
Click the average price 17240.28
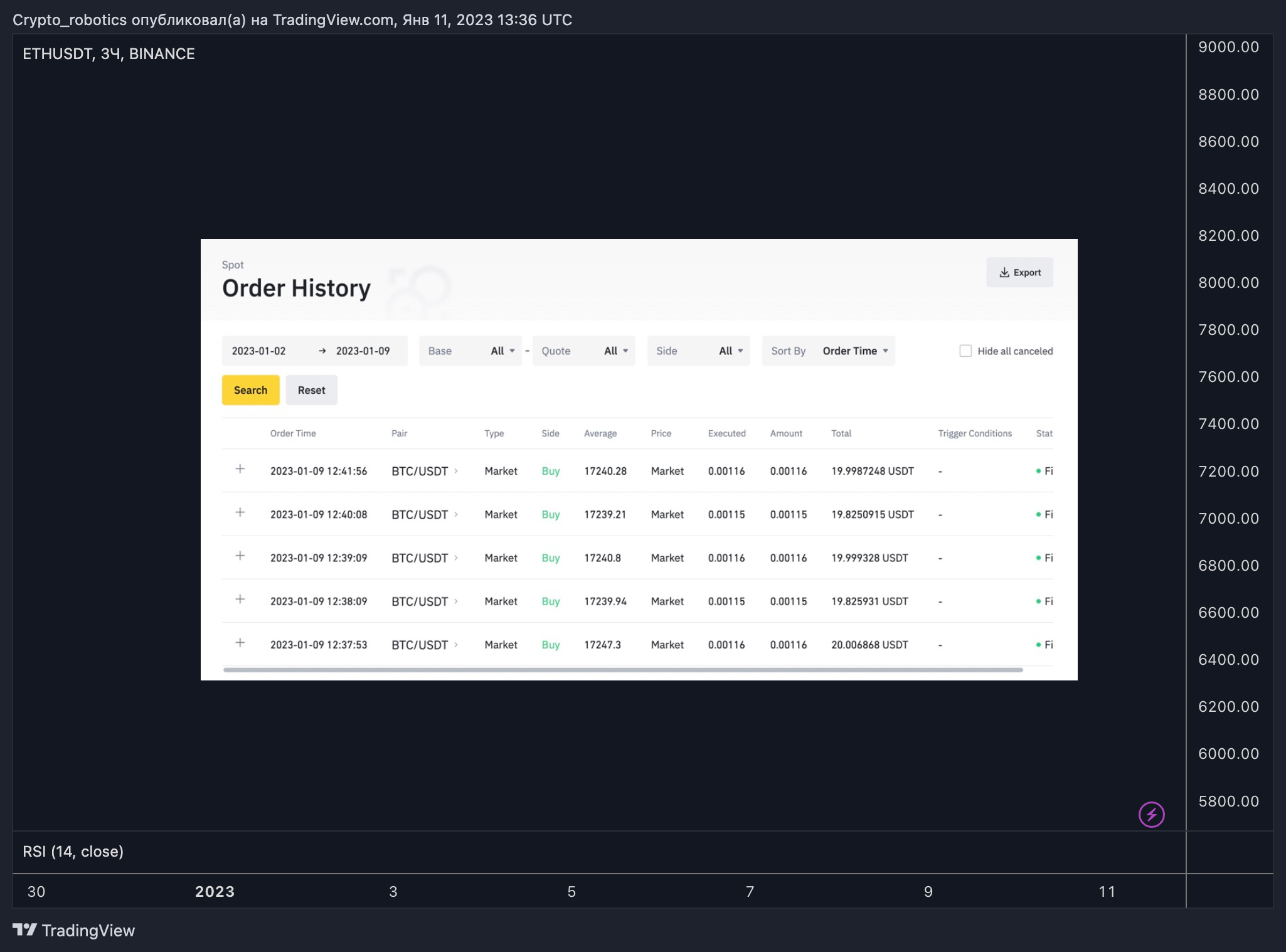point(605,471)
